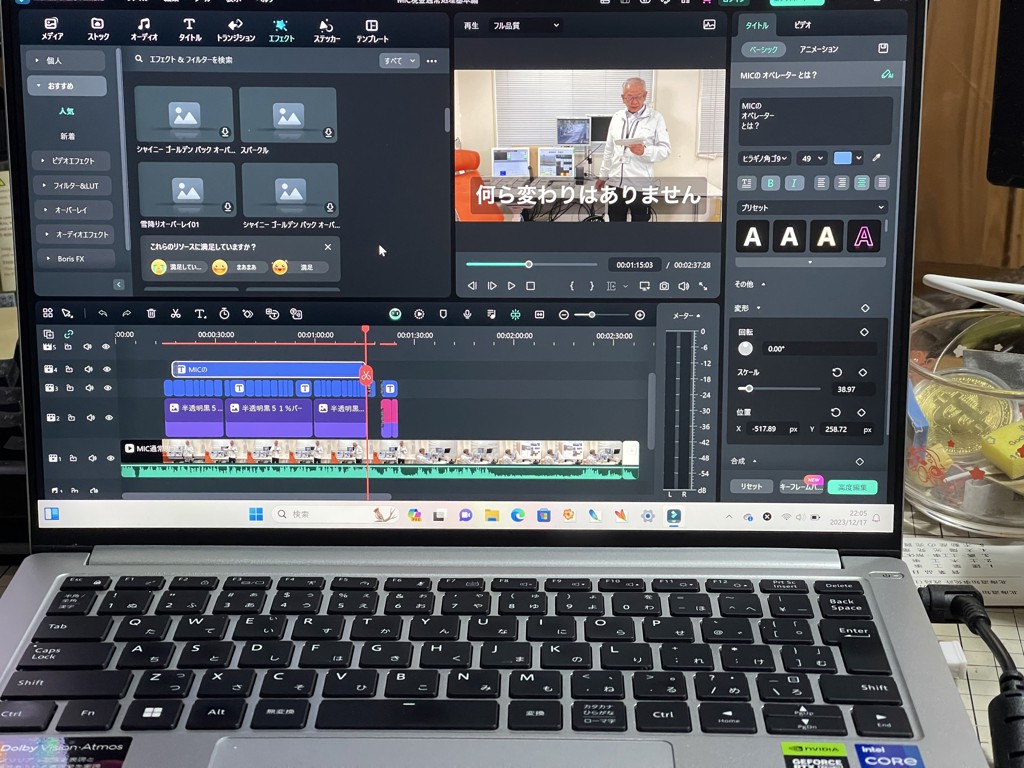Hide track 4 using its eye icon
This screenshot has height=768, width=1024.
click(x=106, y=370)
